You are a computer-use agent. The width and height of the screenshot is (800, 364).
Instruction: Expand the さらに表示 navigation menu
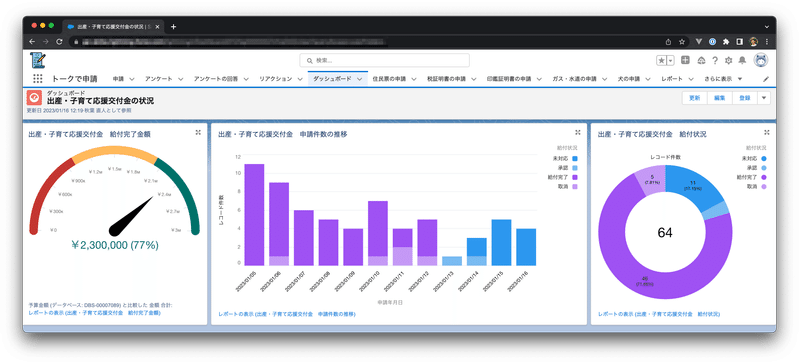723,79
